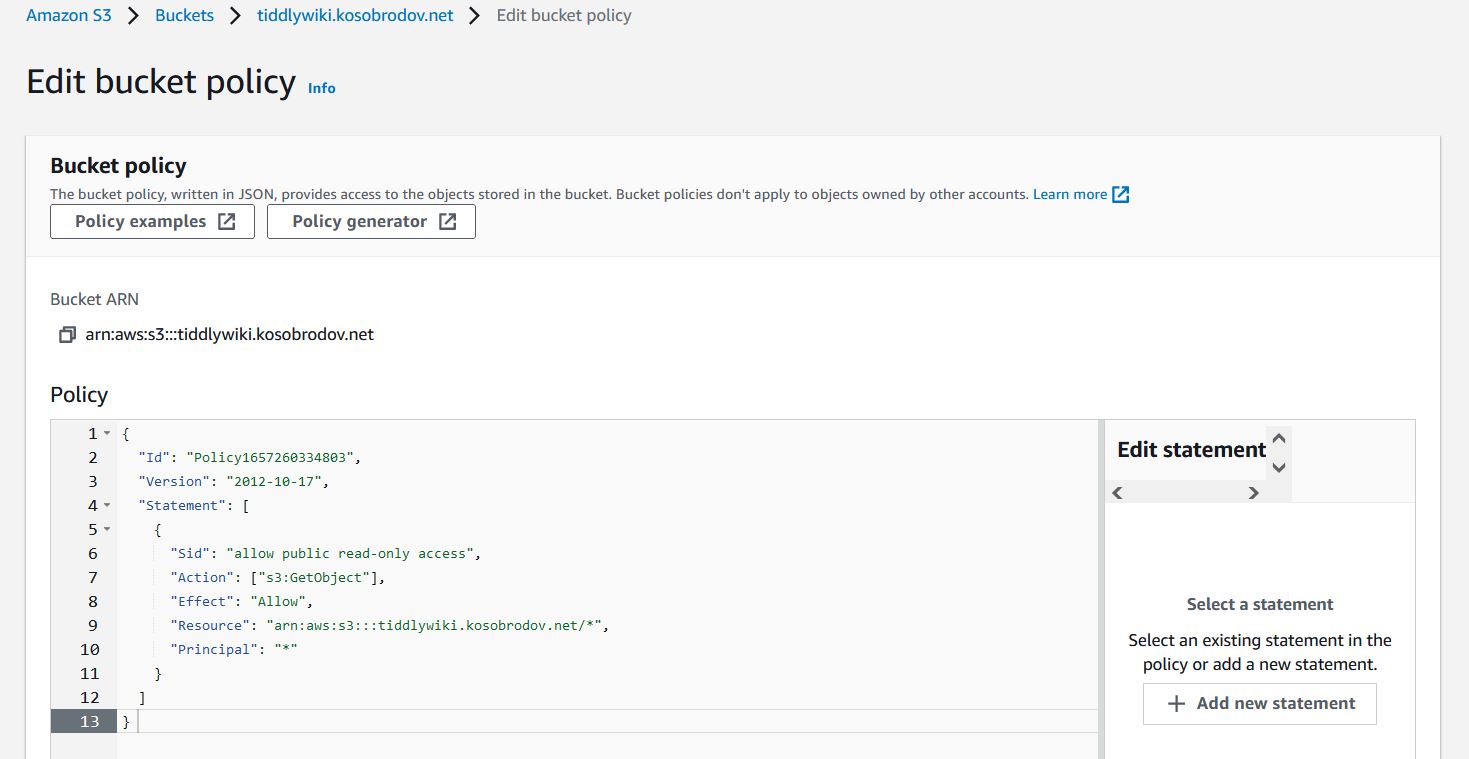This screenshot has width=1469, height=759.
Task: Click the plus icon in Add new statement
Action: (x=1176, y=704)
